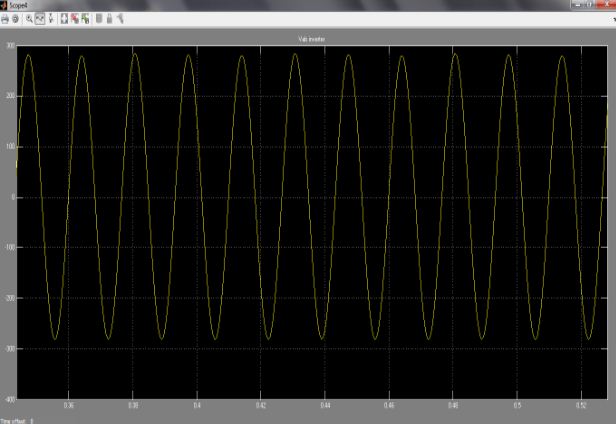Click the x-axis label 0.36
This screenshot has height=424, width=616.
pyautogui.click(x=68, y=406)
